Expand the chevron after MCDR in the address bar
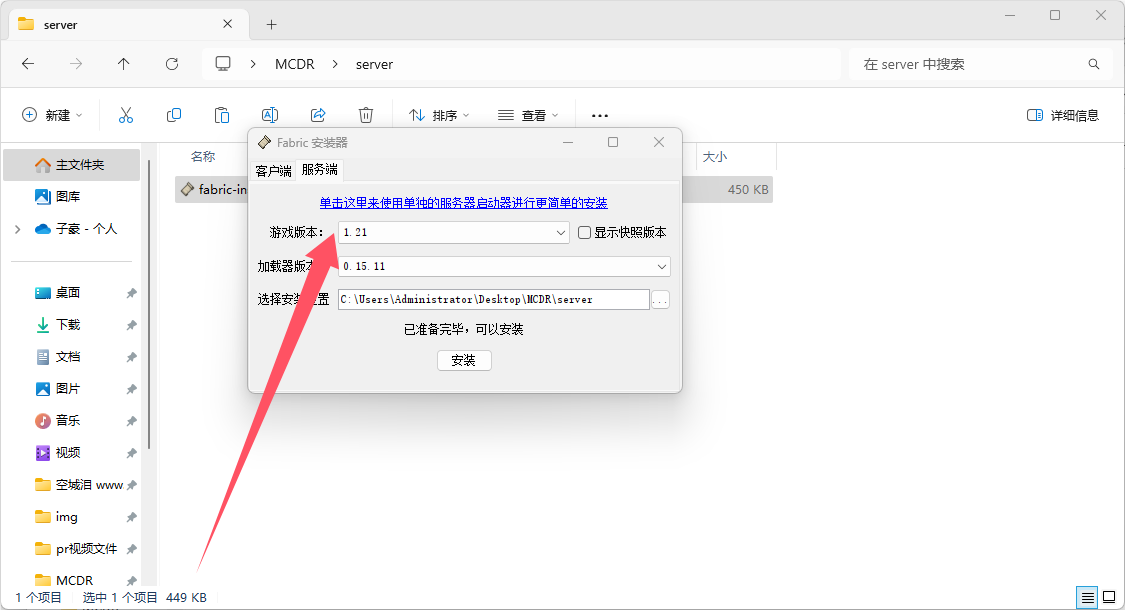1125x610 pixels. pyautogui.click(x=335, y=64)
